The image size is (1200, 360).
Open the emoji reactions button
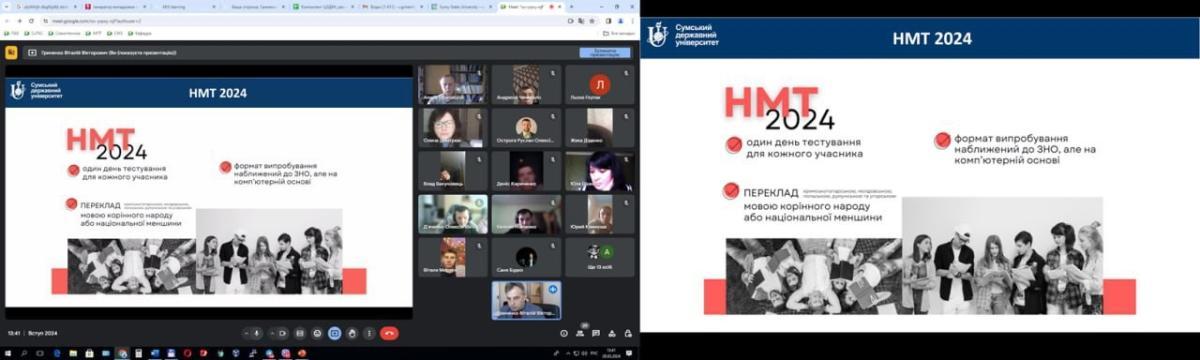click(x=317, y=333)
